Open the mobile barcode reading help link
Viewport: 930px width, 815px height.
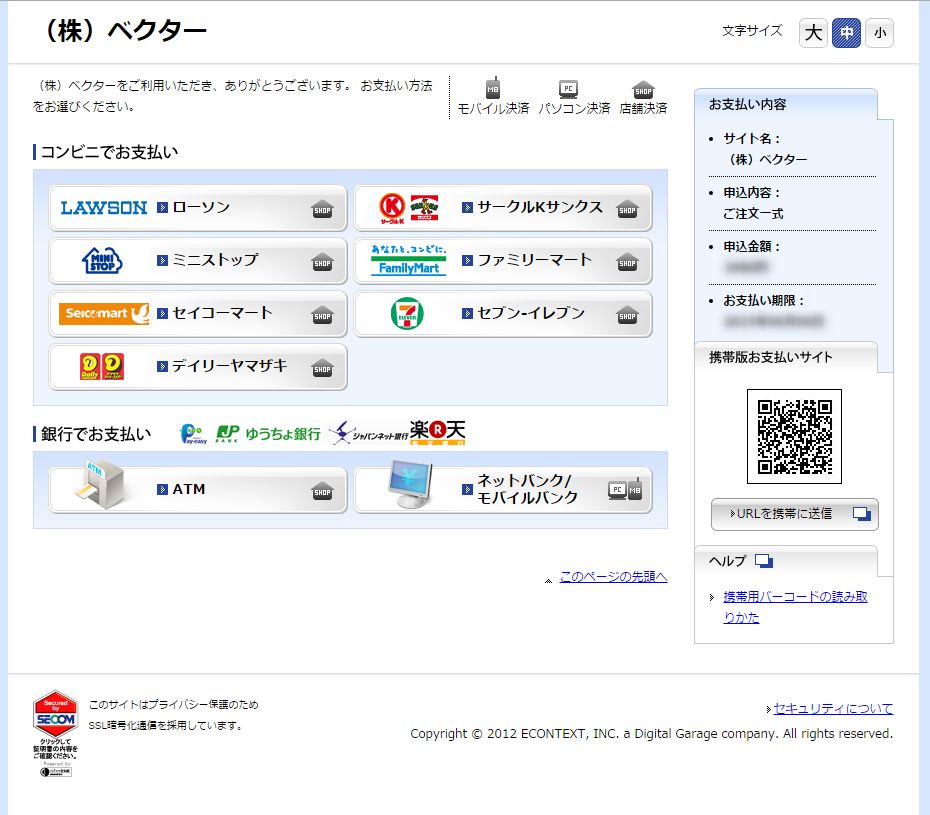tap(795, 607)
